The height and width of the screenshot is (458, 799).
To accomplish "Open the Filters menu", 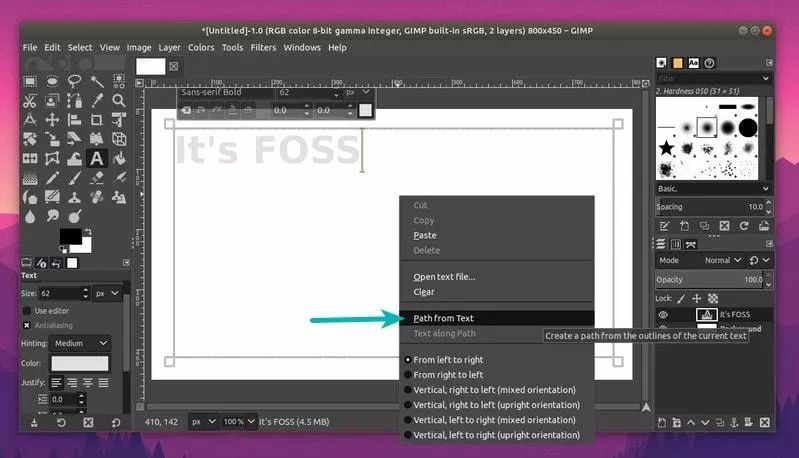I will pos(263,47).
